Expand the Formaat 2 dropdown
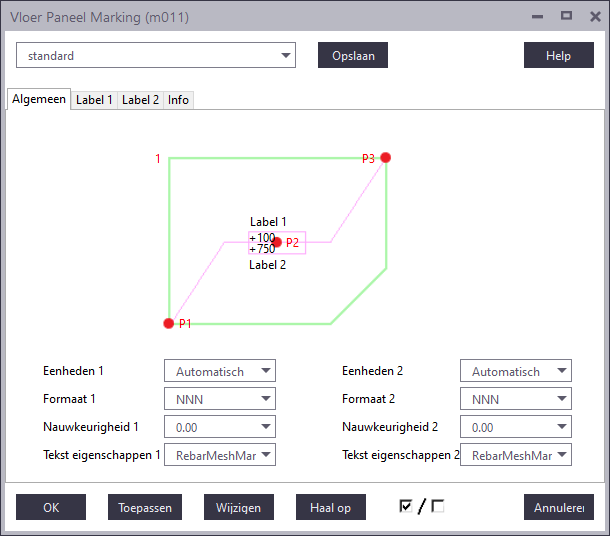This screenshot has height=536, width=610. pos(516,399)
